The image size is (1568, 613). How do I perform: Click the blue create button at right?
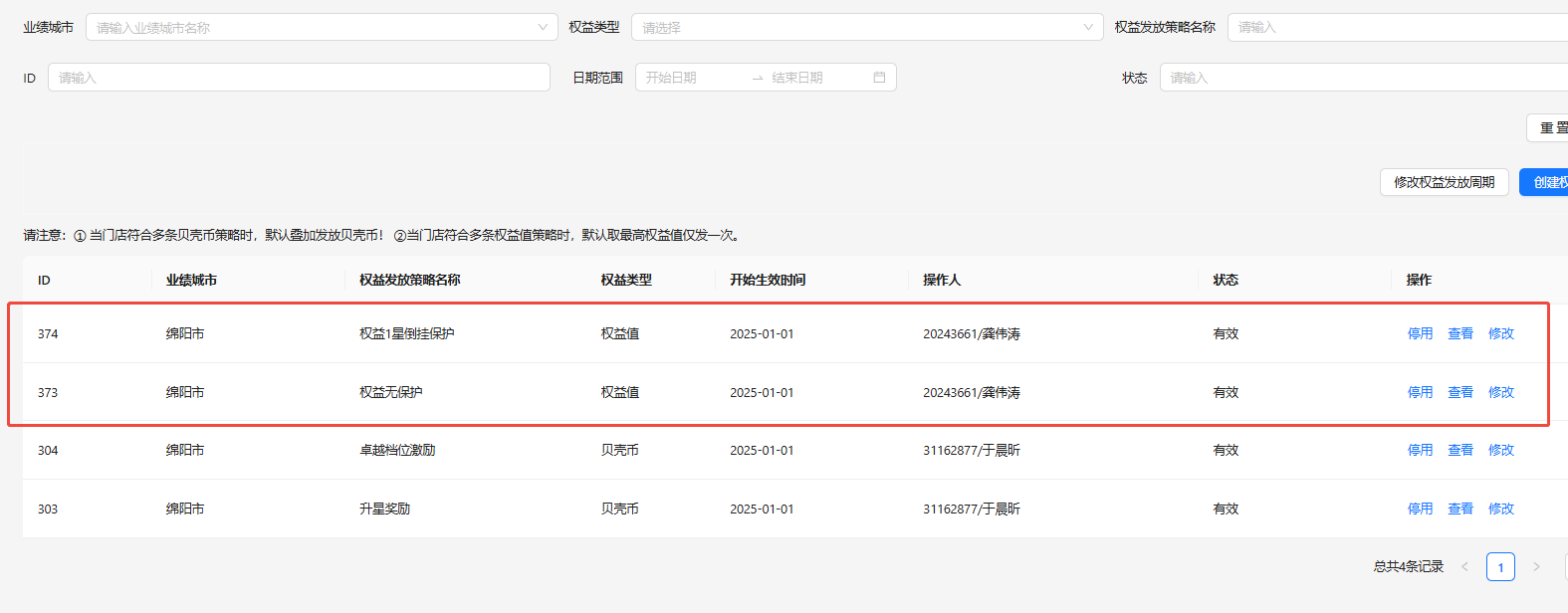1546,182
